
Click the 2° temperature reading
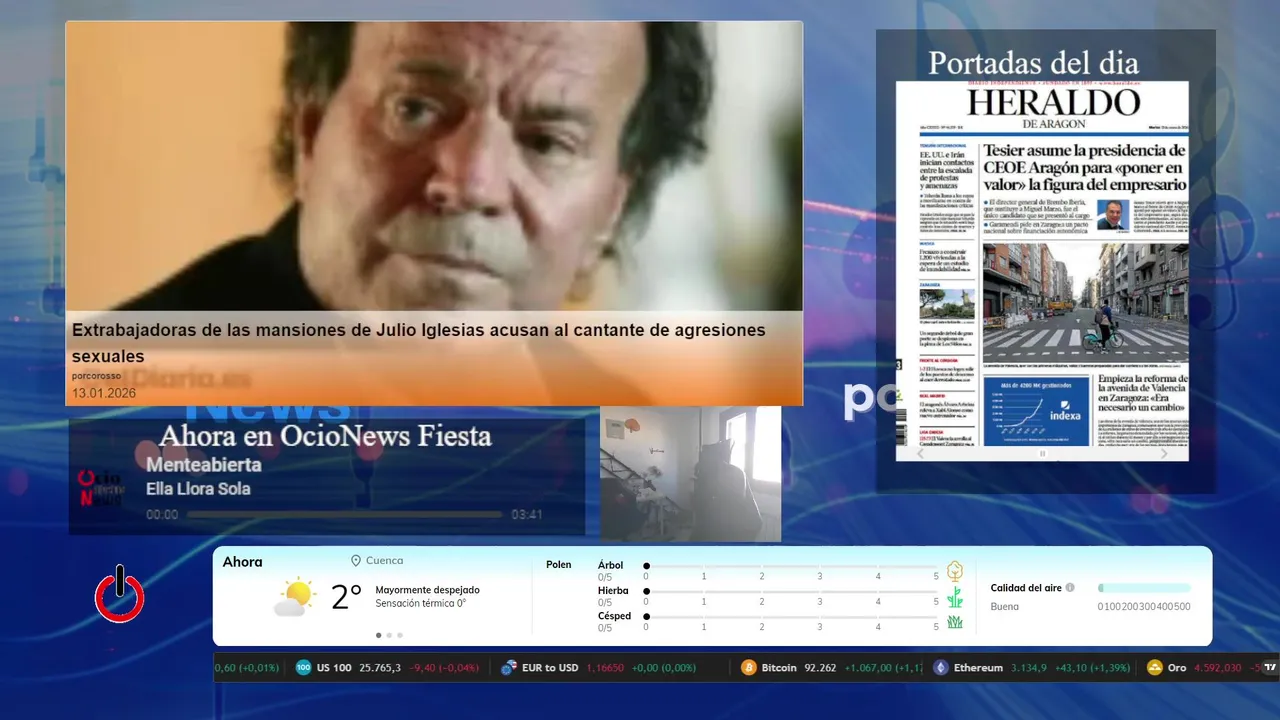[x=346, y=597]
